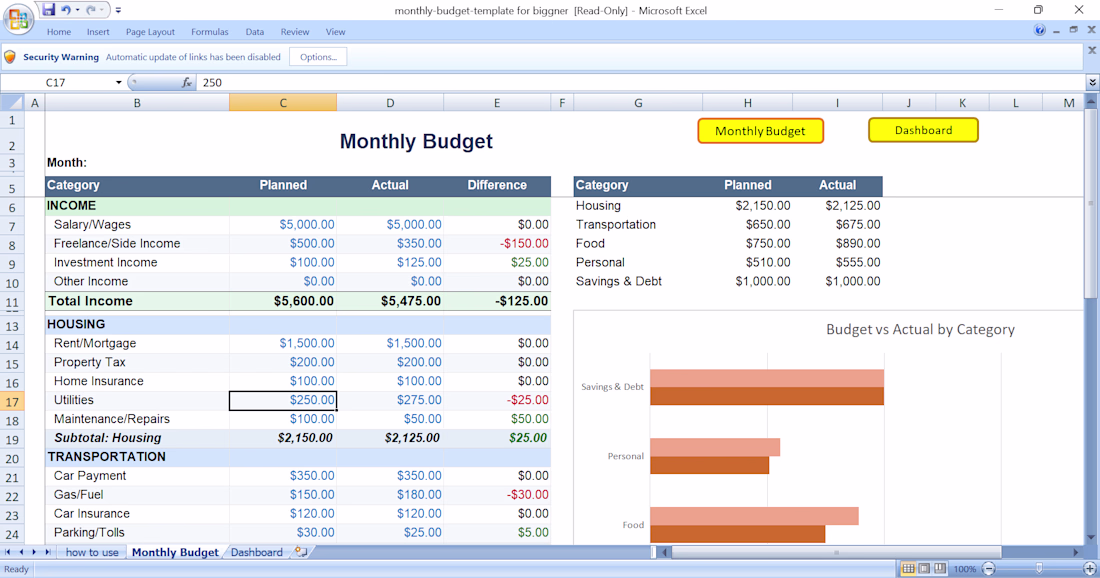Click the last sheet navigation arrow
This screenshot has width=1100, height=578.
point(47,552)
